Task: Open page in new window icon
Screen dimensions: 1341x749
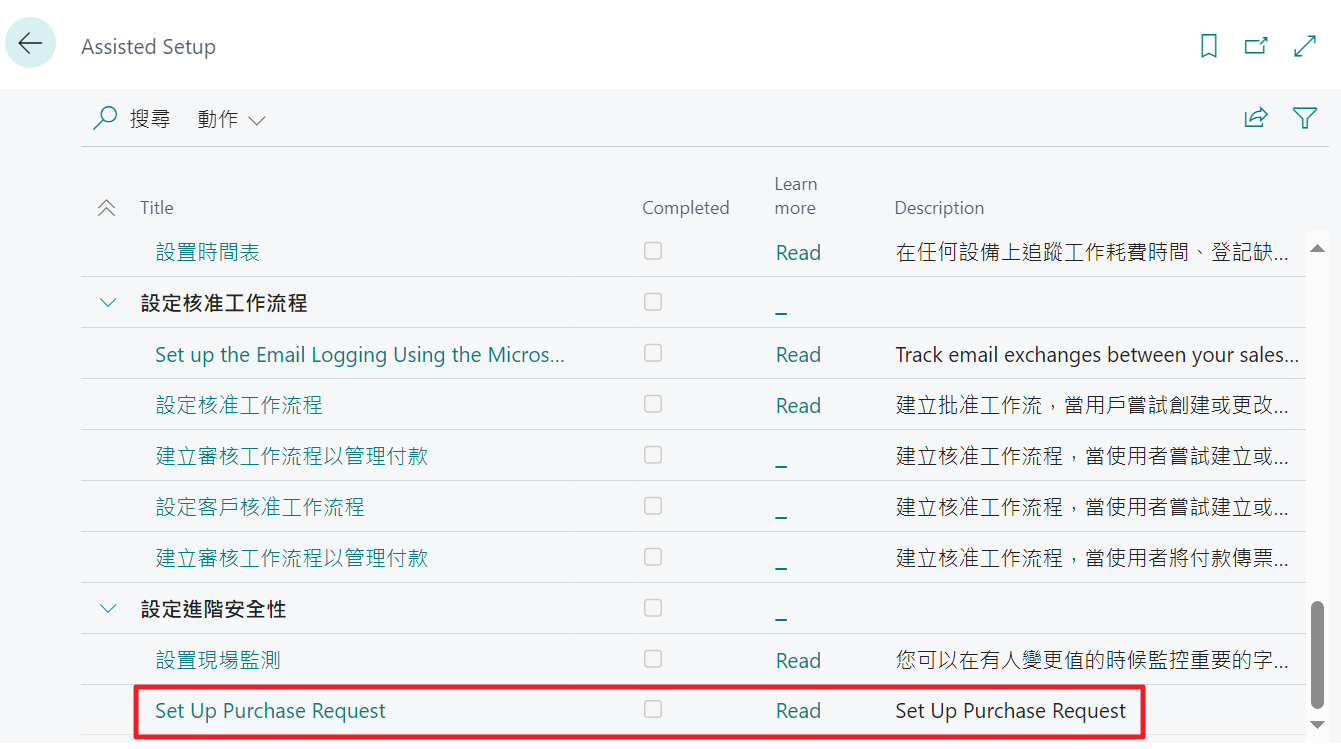Action: tap(1256, 46)
